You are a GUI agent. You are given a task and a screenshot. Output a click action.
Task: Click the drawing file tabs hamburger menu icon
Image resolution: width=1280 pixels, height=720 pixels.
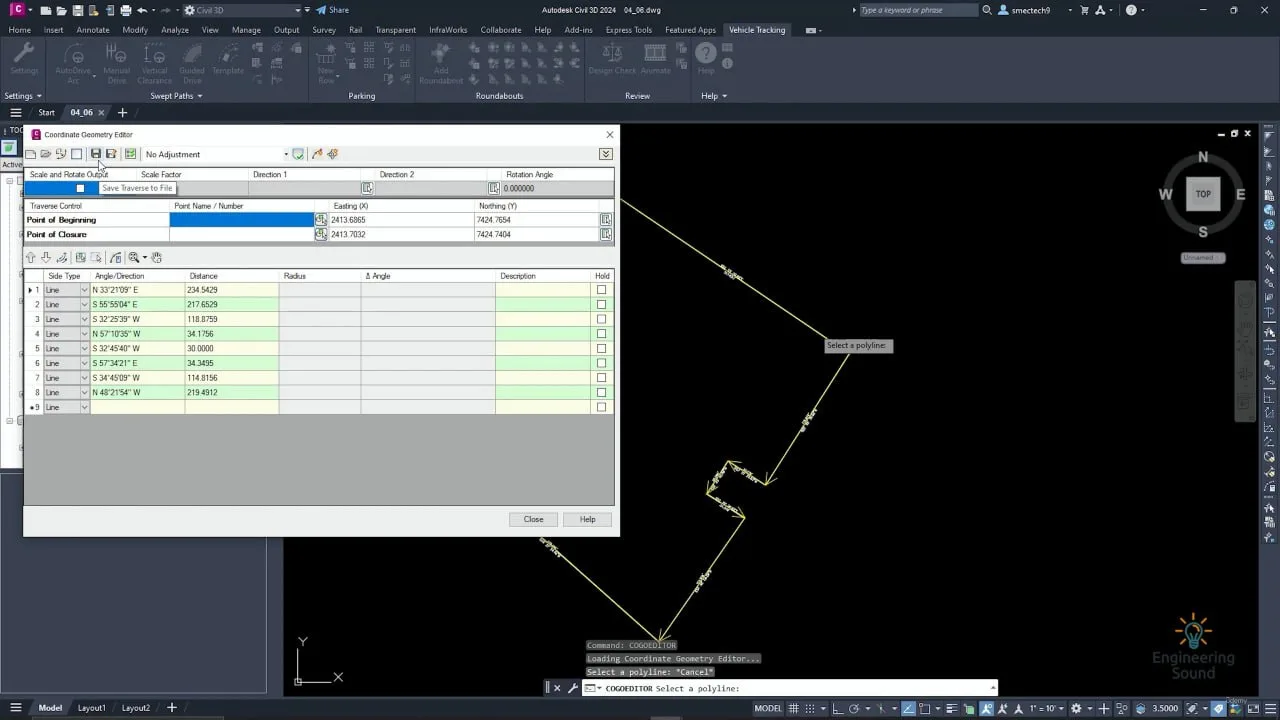[x=15, y=113]
